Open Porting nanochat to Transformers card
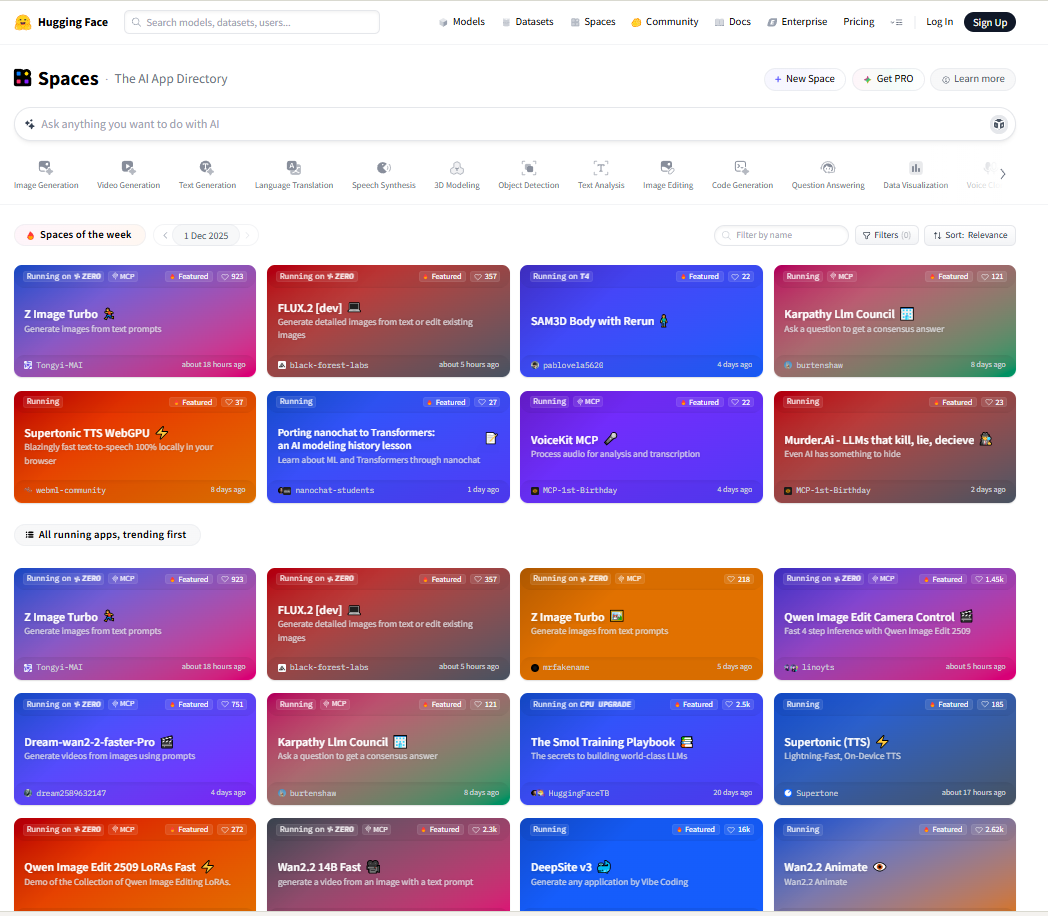The height and width of the screenshot is (916, 1048). [x=388, y=446]
